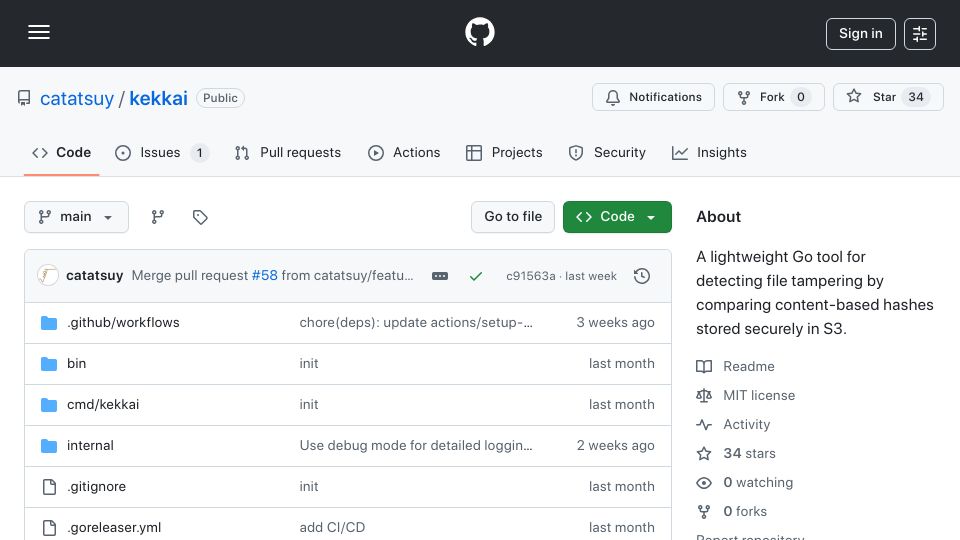Viewport: 960px width, 540px height.
Task: Click the file icon beside .goreleaser.yml
Action: (49, 528)
